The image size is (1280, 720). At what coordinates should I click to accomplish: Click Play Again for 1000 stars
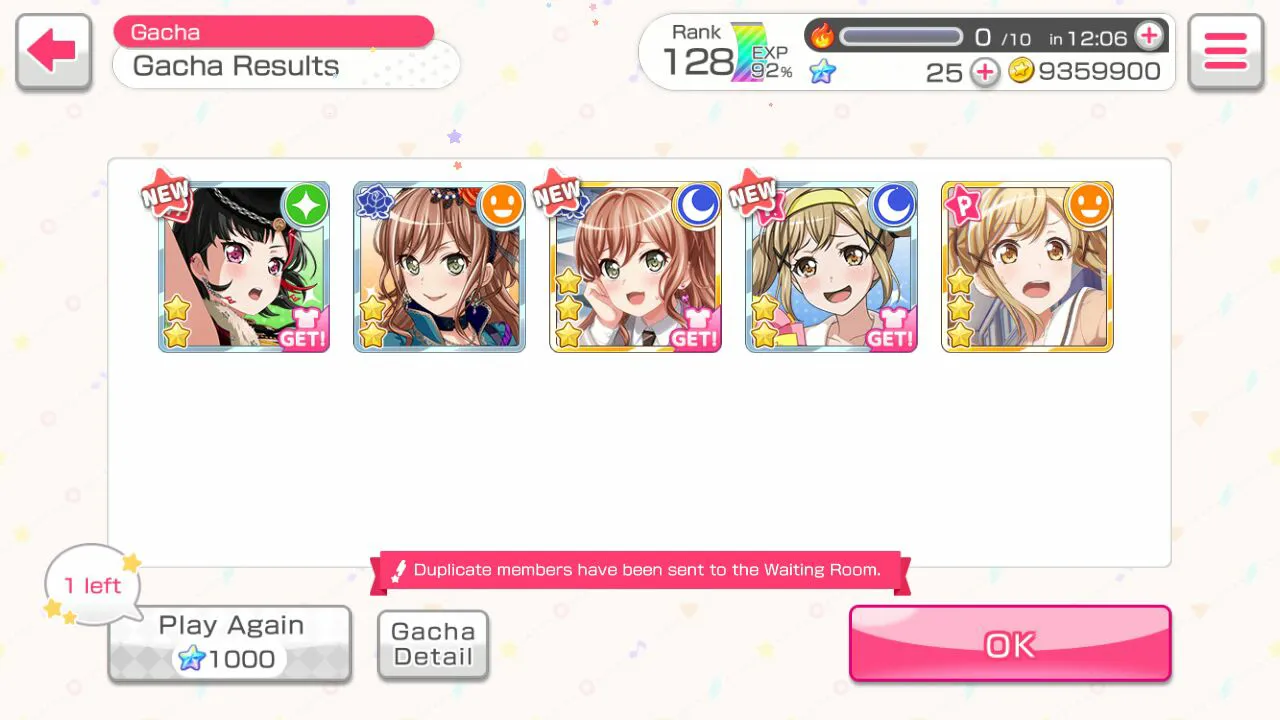coord(230,644)
